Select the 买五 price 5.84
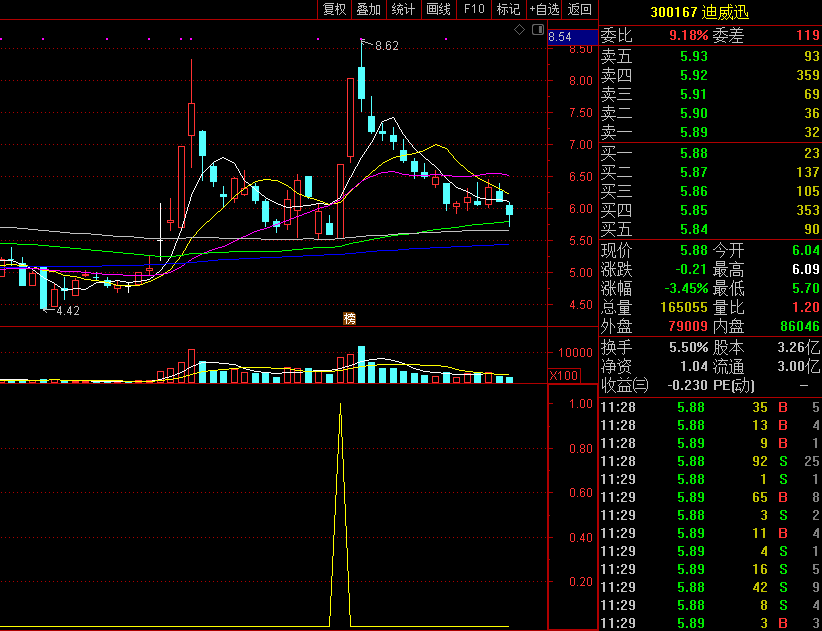 694,229
